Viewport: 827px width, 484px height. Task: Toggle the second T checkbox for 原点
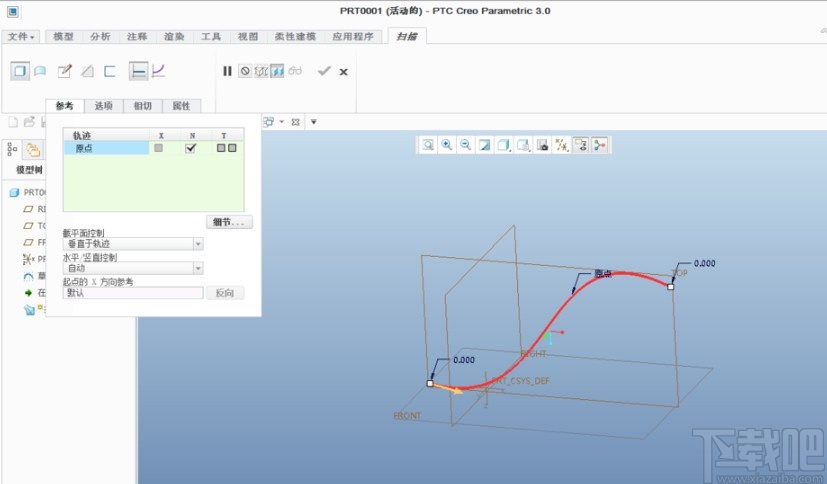coord(232,148)
